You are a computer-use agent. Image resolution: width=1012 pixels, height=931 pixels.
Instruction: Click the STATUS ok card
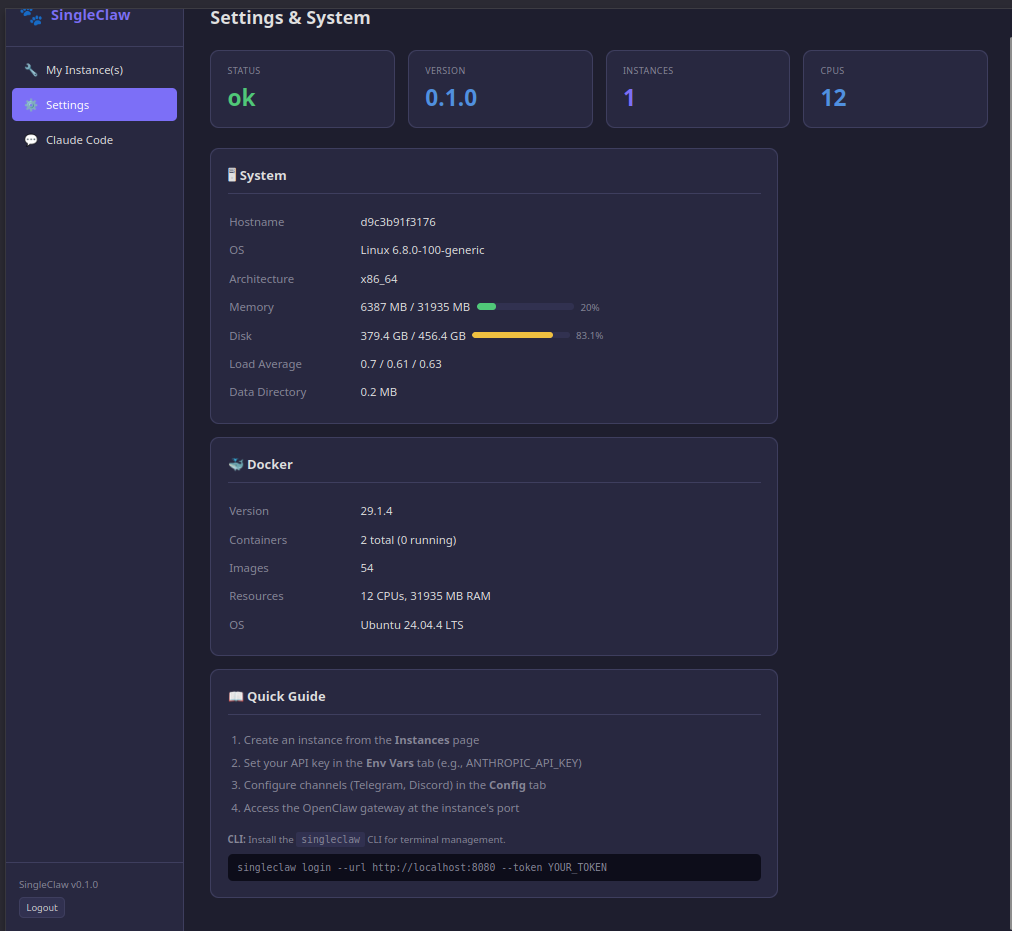tap(302, 89)
